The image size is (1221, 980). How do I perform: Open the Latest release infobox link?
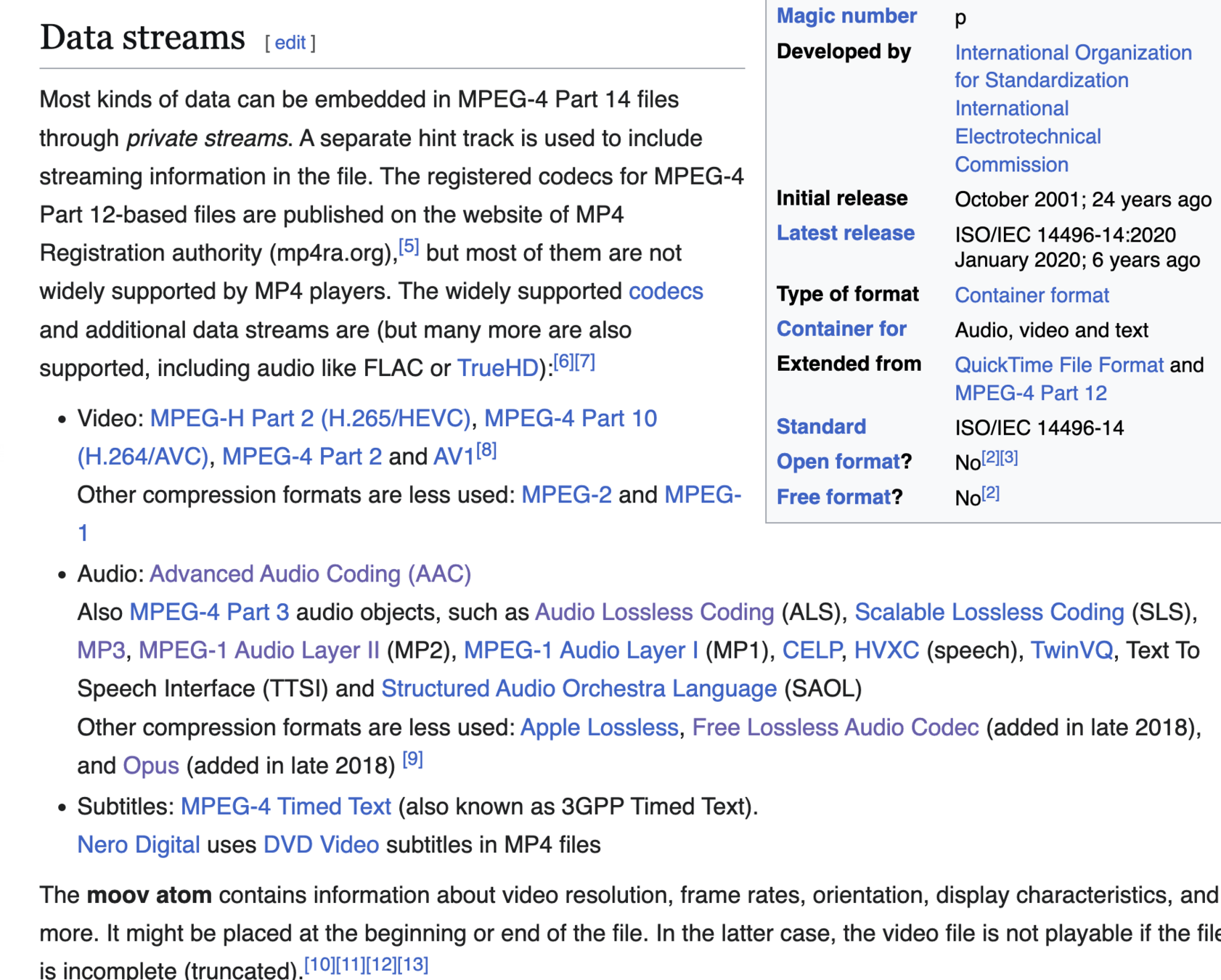pos(845,233)
